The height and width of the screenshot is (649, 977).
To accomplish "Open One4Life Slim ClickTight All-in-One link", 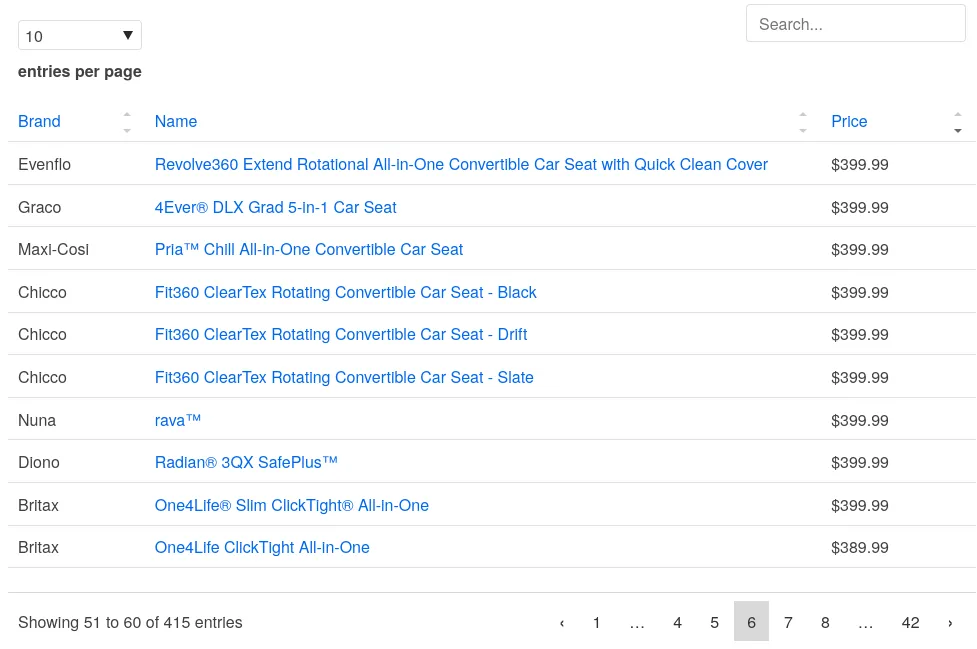I will [x=292, y=505].
